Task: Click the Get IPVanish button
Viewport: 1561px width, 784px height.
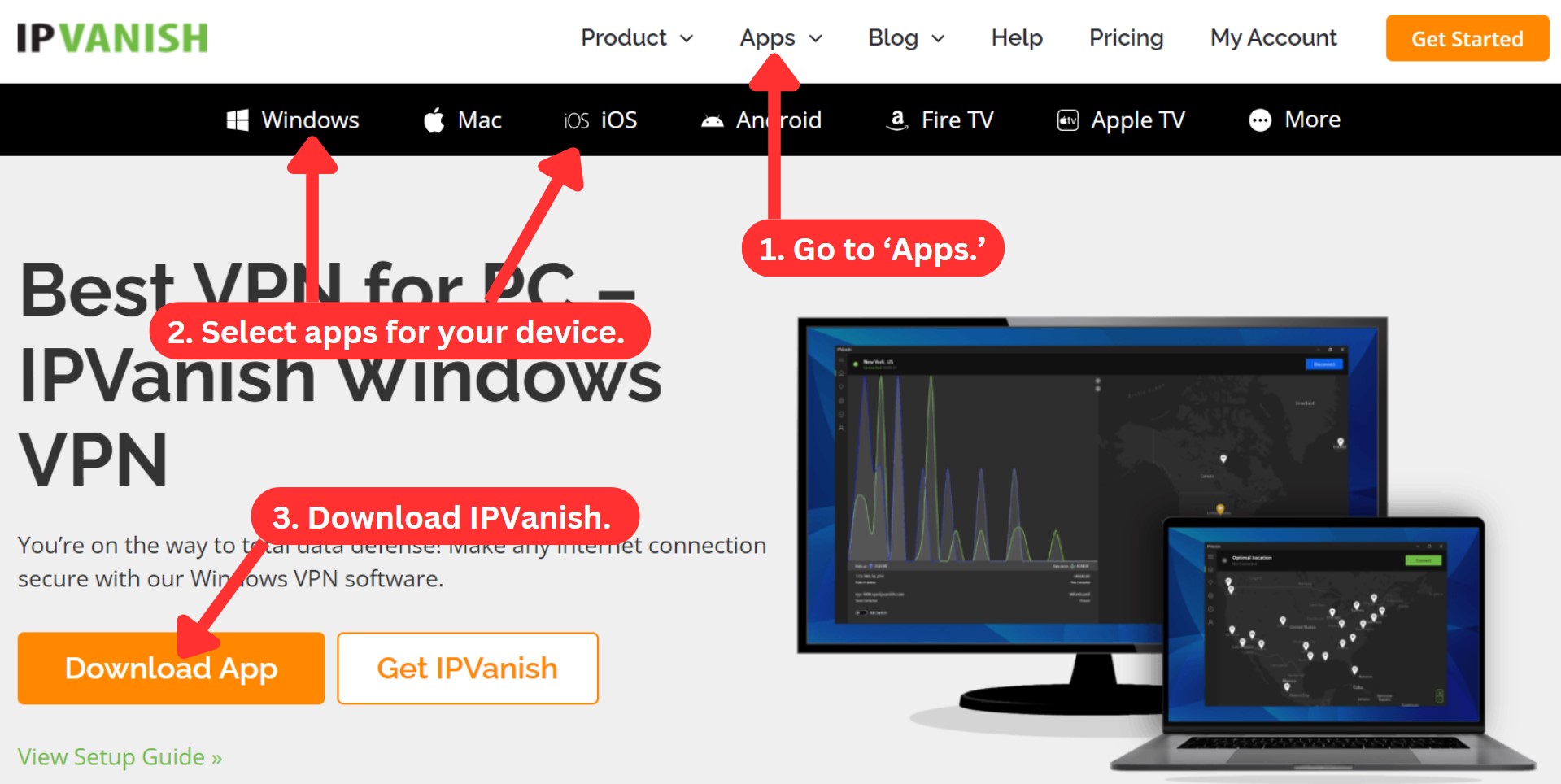Action: click(468, 668)
